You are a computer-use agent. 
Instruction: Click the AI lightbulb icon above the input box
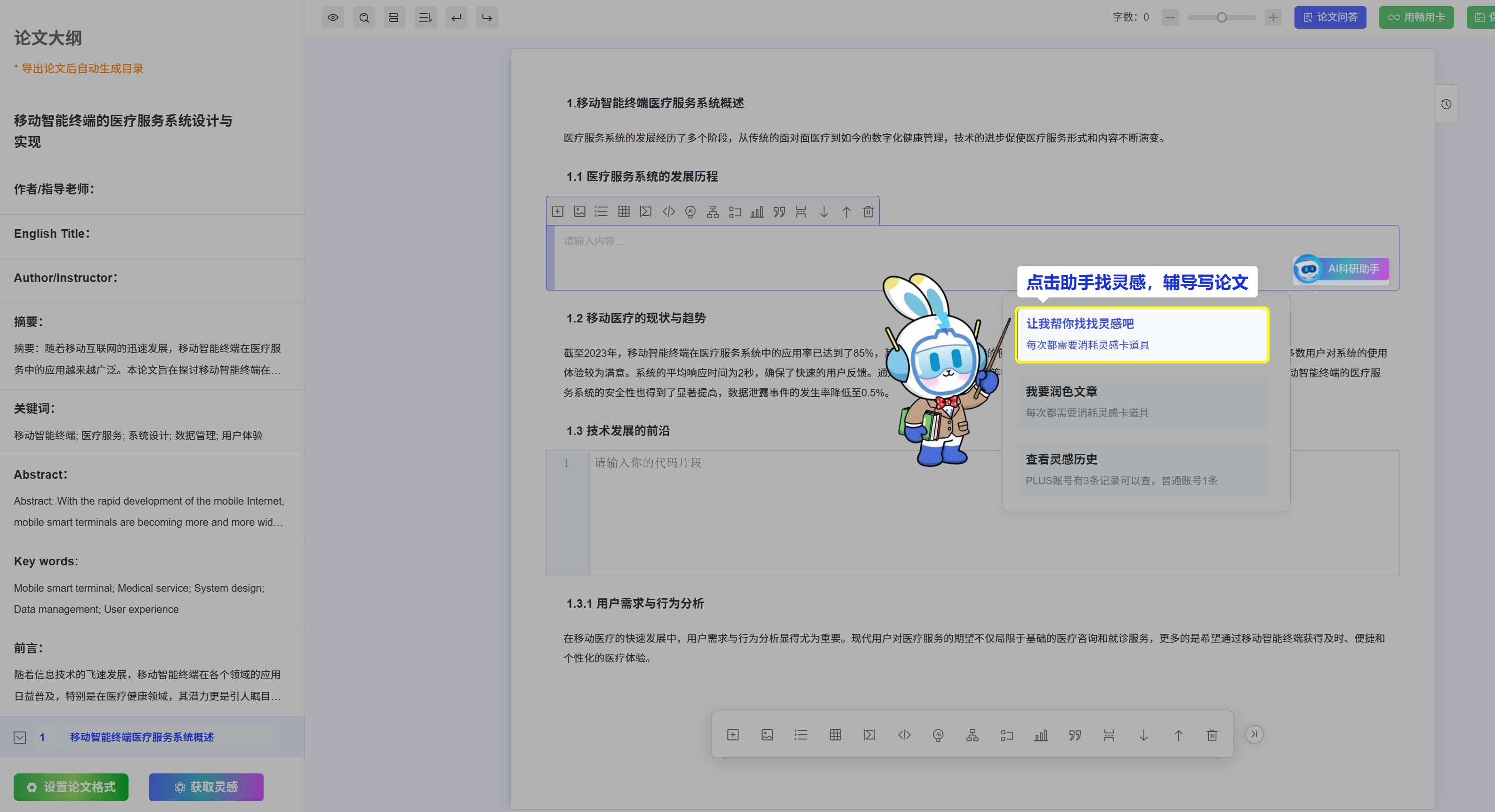click(690, 212)
